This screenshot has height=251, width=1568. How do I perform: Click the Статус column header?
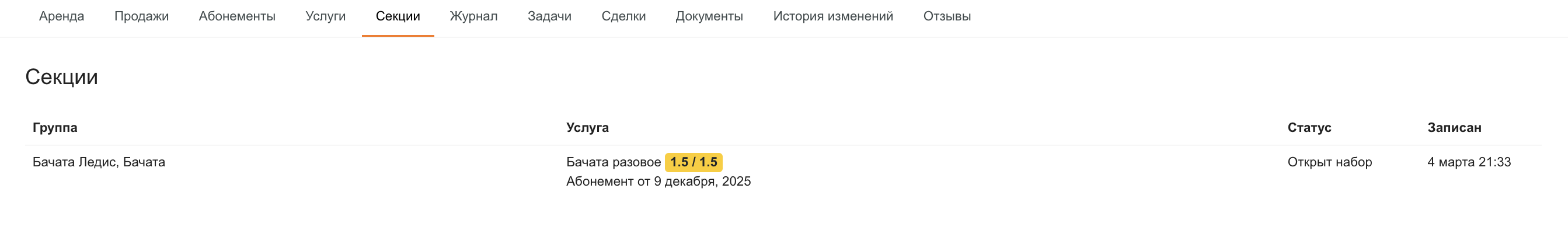pyautogui.click(x=1309, y=127)
